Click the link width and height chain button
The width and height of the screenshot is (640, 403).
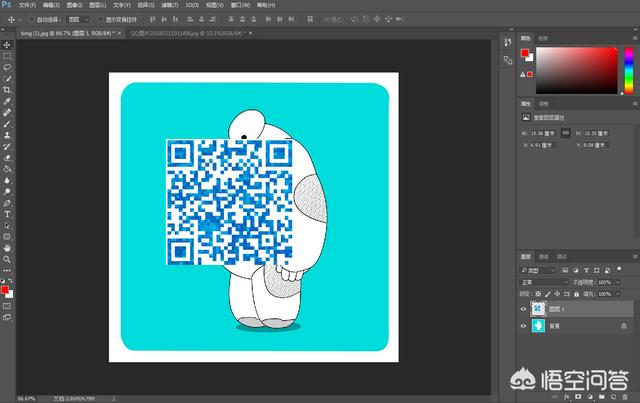565,133
